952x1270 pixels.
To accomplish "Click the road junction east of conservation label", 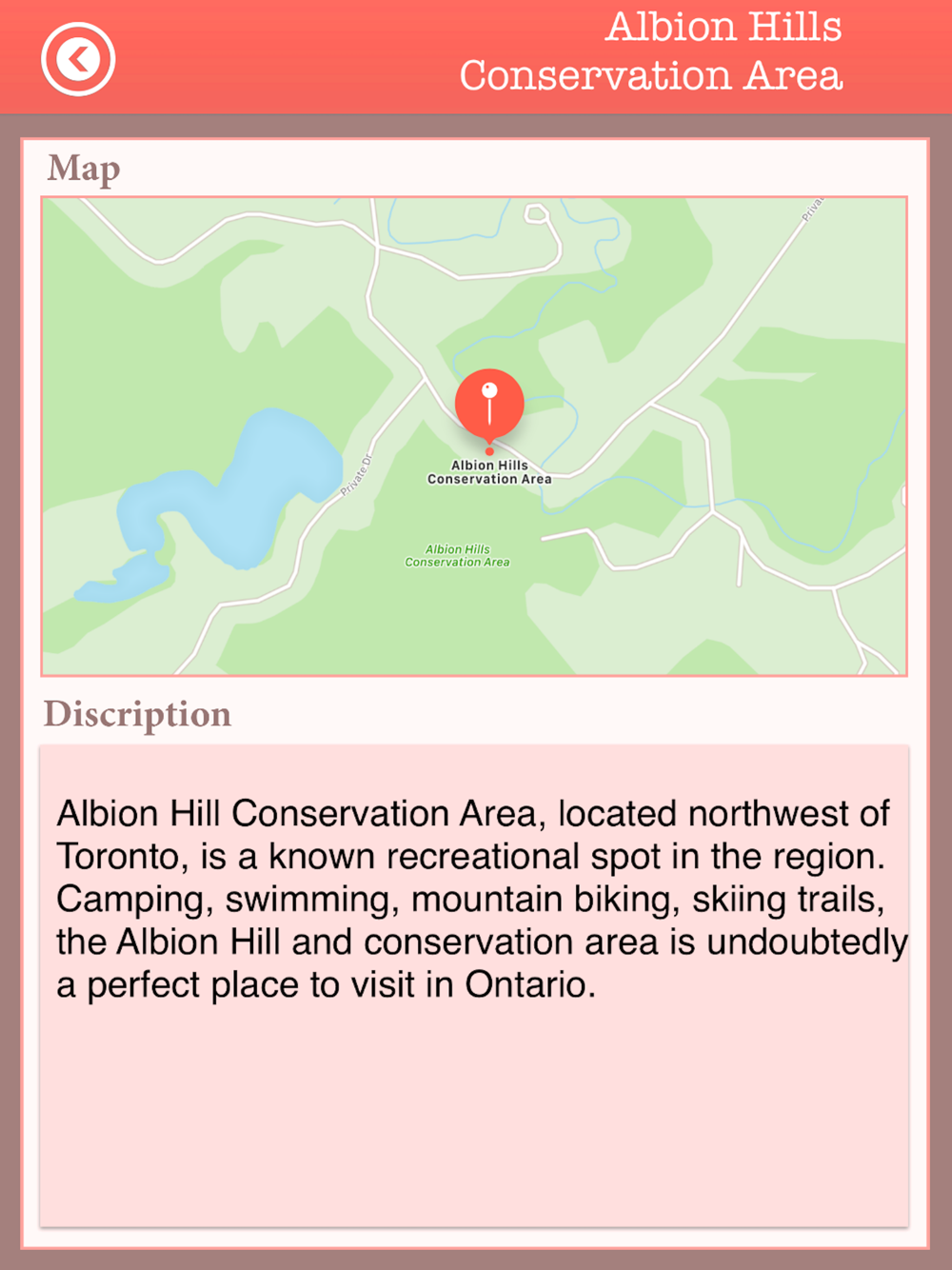I will pos(712,512).
